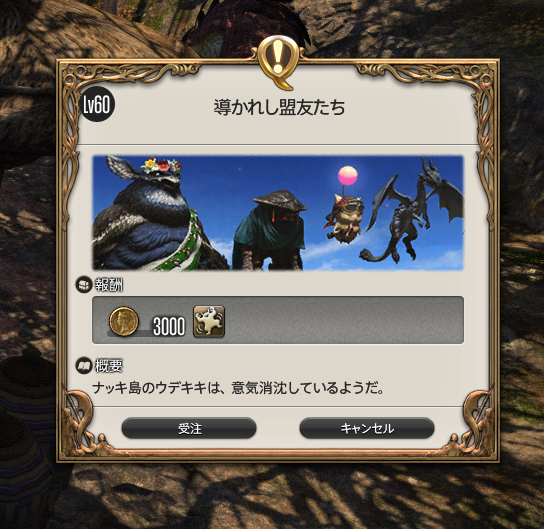Click the 概要 section label
The width and height of the screenshot is (544, 529).
[x=109, y=366]
